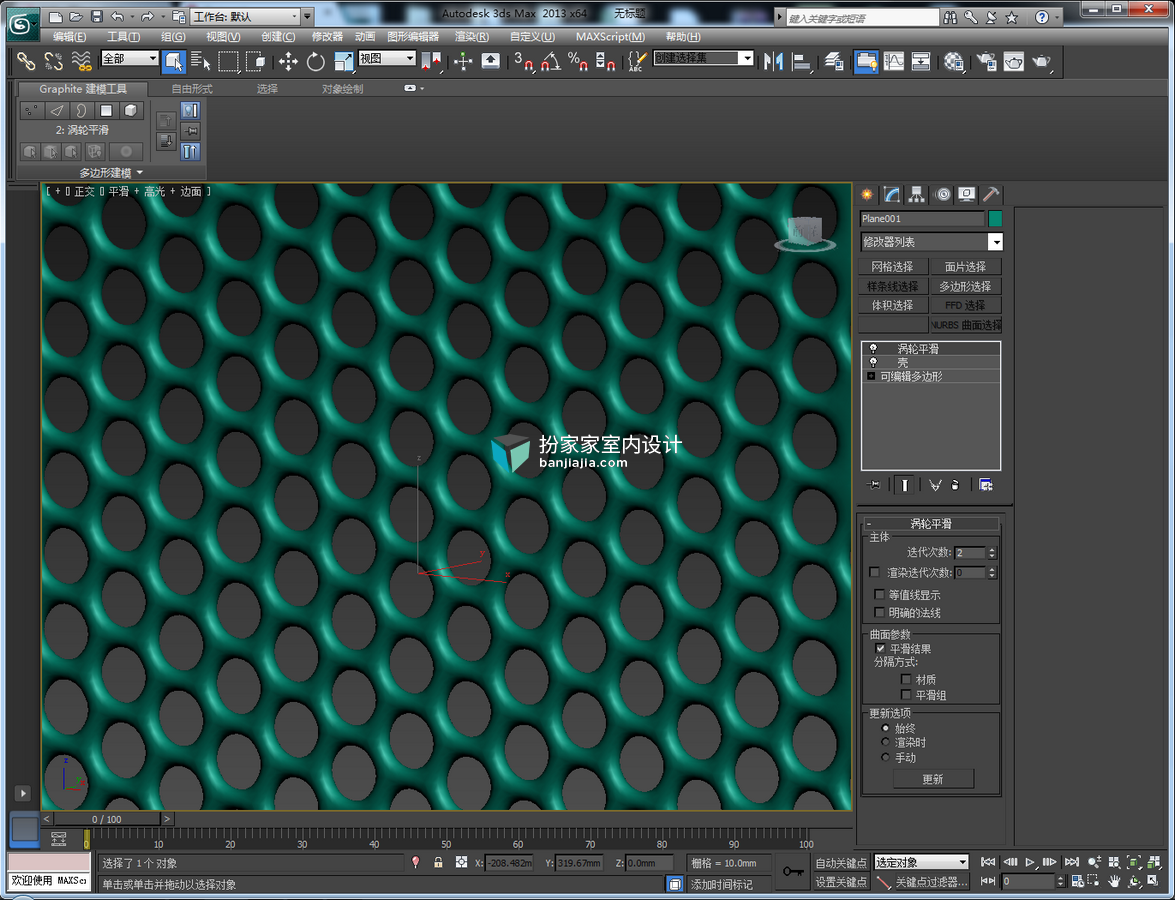The height and width of the screenshot is (900, 1175).
Task: Click the Bind to Space Warp icon
Action: coord(81,61)
